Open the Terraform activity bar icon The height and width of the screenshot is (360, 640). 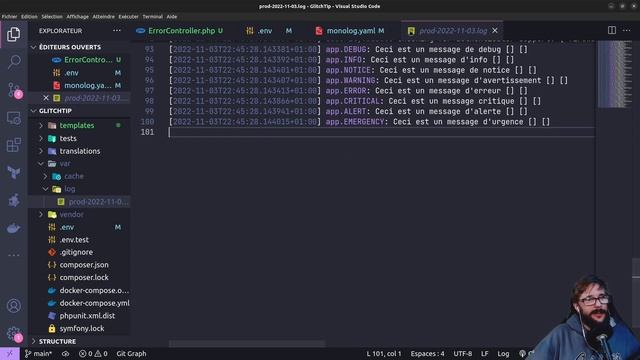[x=13, y=172]
